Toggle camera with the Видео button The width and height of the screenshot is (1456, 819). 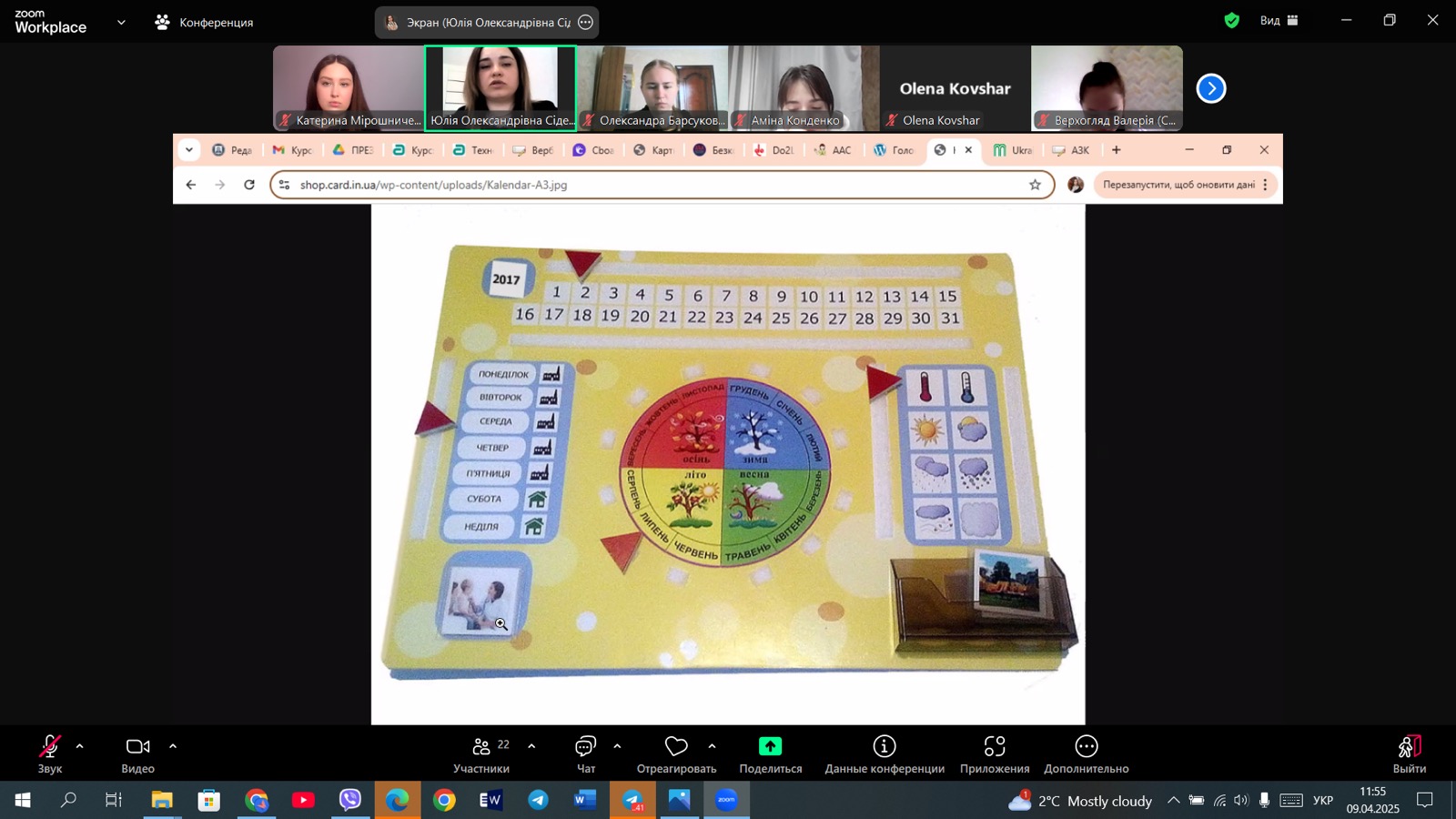137,754
